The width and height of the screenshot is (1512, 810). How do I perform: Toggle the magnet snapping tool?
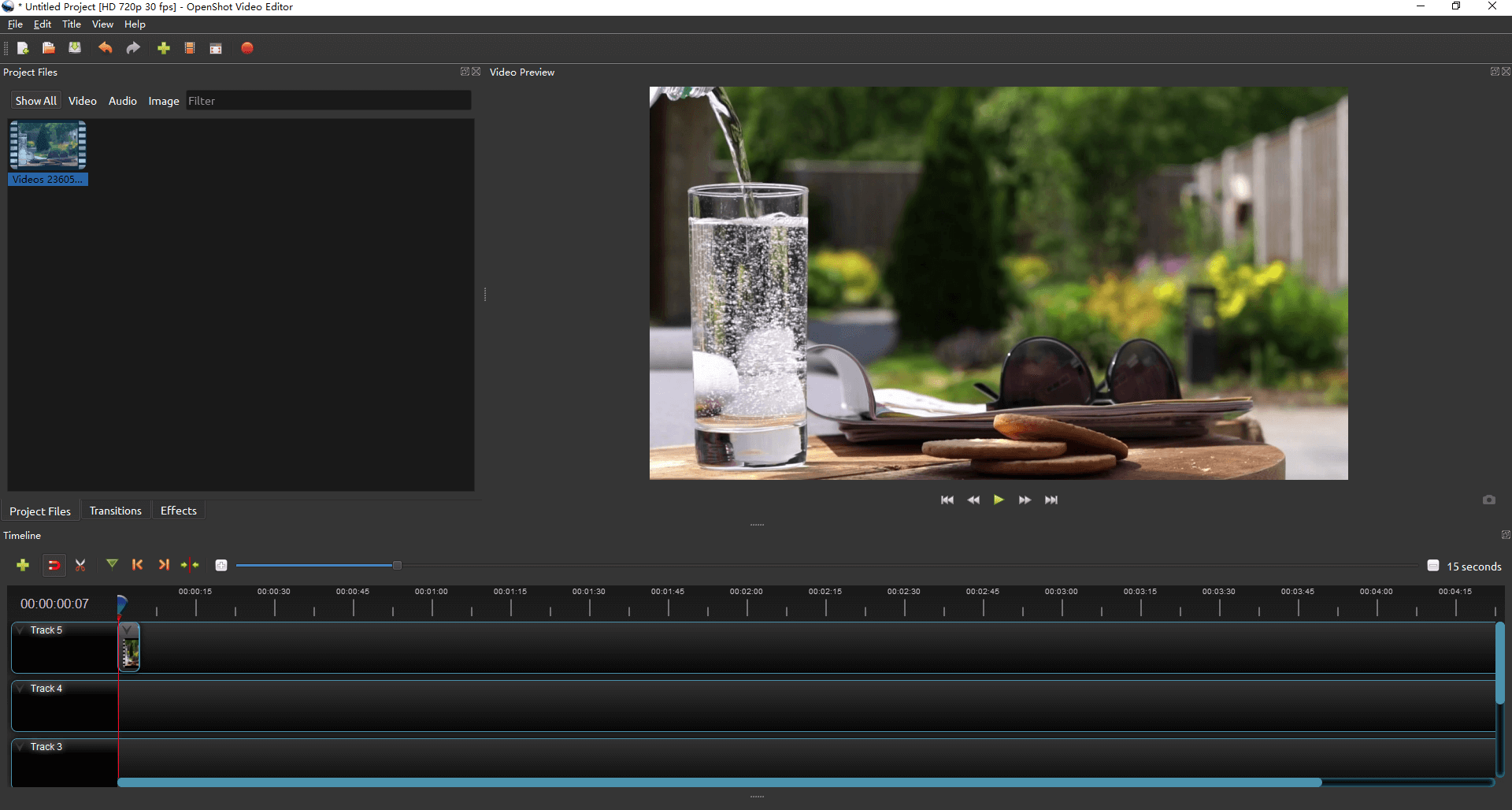click(x=54, y=565)
